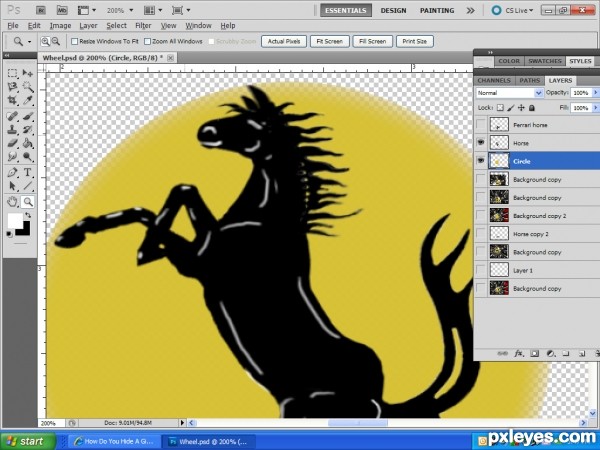Hide the Horse layer
The image size is (600, 450).
481,143
